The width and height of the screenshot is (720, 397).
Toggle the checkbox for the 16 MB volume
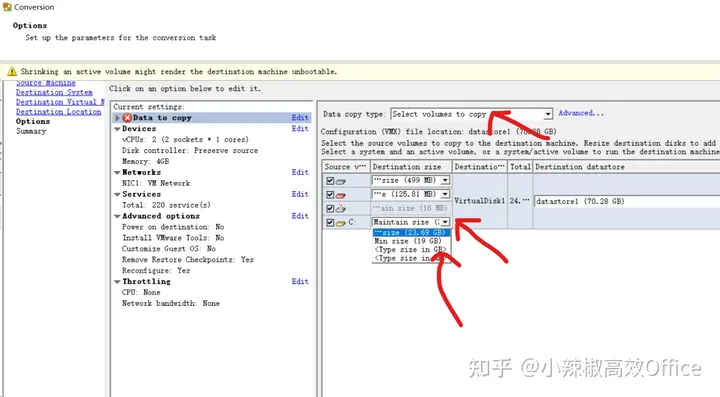[330, 208]
